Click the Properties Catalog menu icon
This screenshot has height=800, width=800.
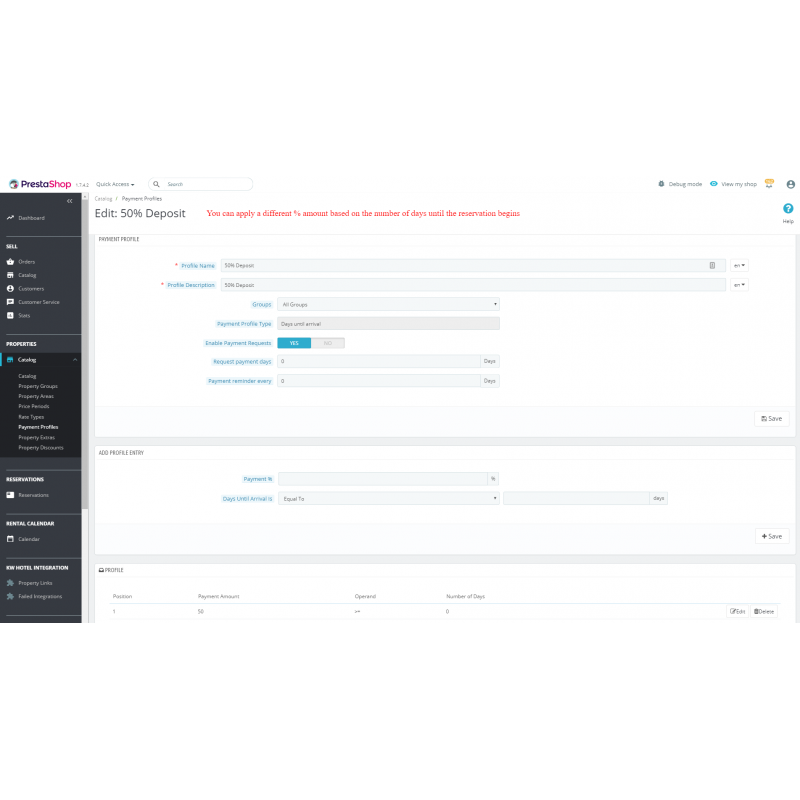point(10,360)
